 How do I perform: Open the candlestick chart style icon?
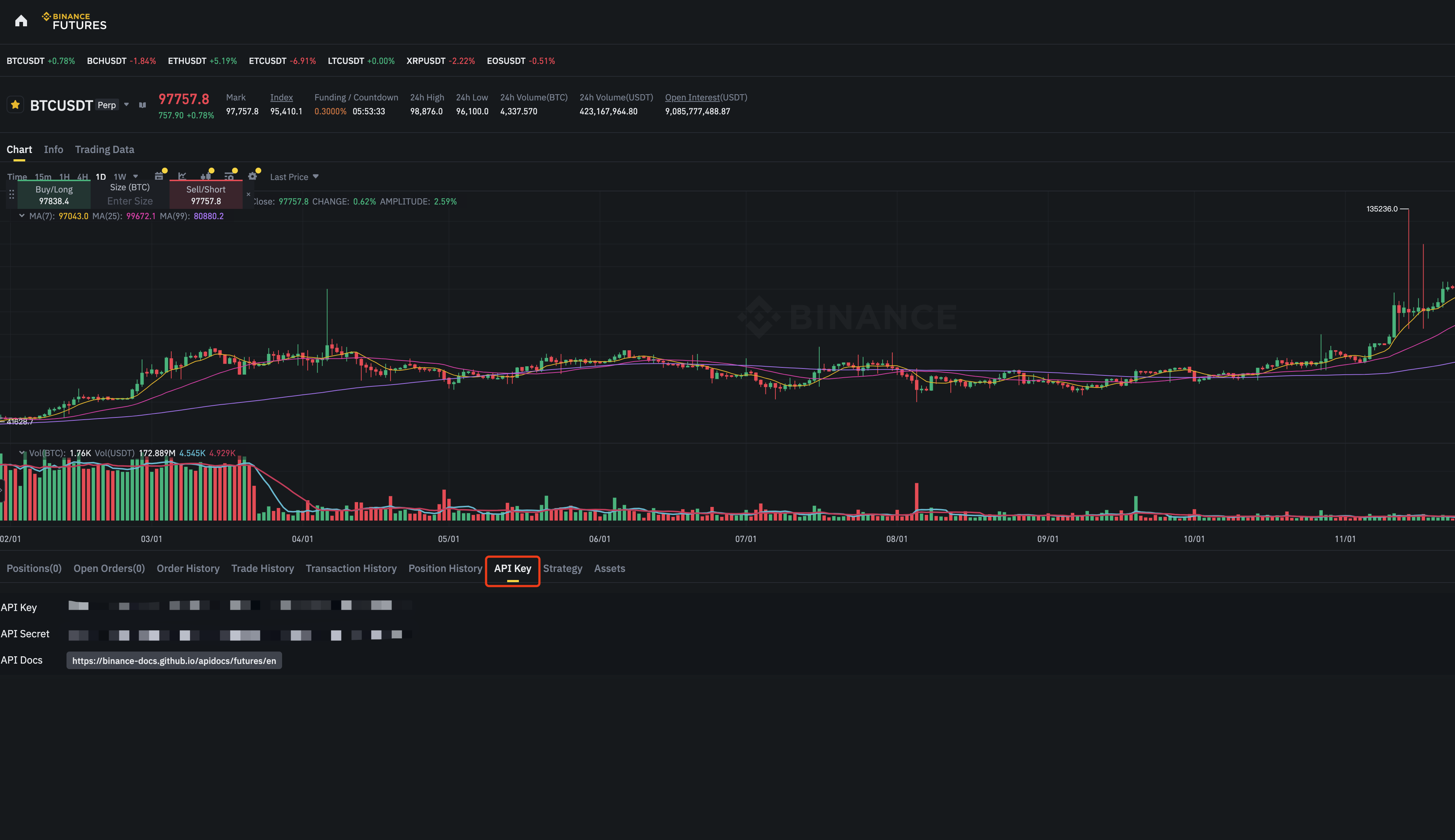(205, 176)
